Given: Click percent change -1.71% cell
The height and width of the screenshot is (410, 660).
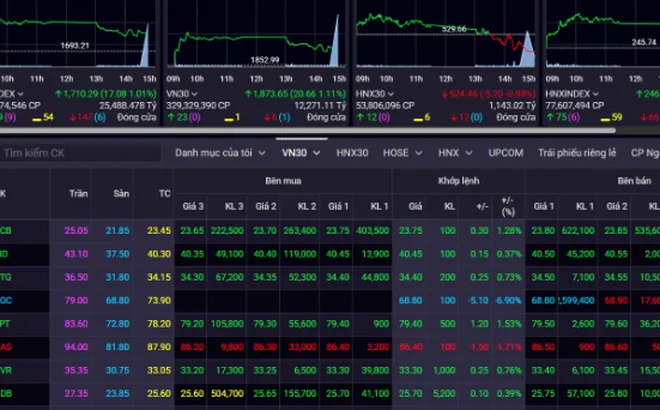Looking at the screenshot, I should [x=508, y=347].
